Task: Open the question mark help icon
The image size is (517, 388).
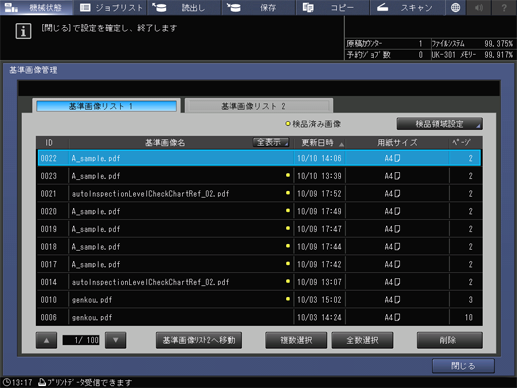Action: (504, 7)
